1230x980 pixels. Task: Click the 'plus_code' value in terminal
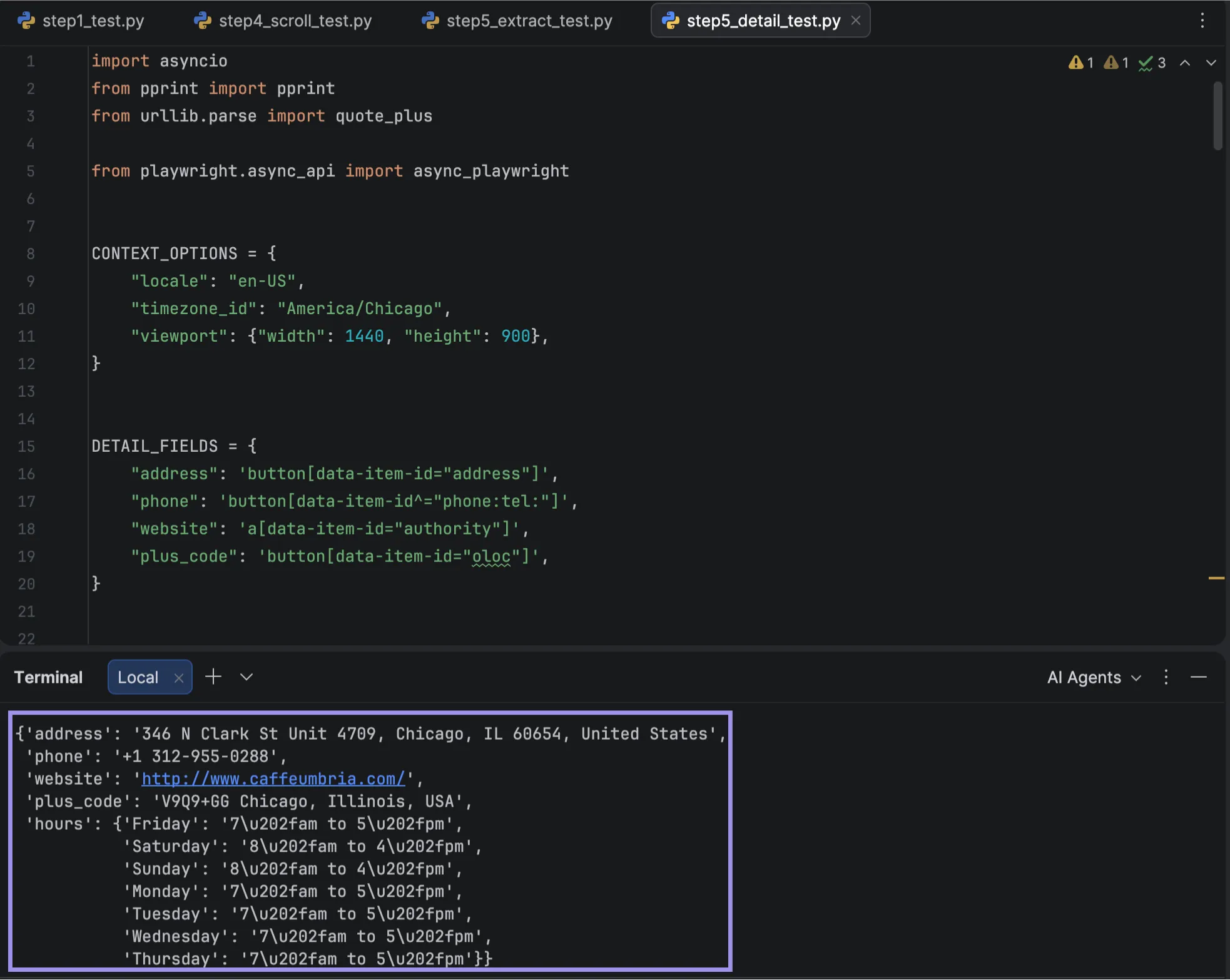(x=308, y=801)
